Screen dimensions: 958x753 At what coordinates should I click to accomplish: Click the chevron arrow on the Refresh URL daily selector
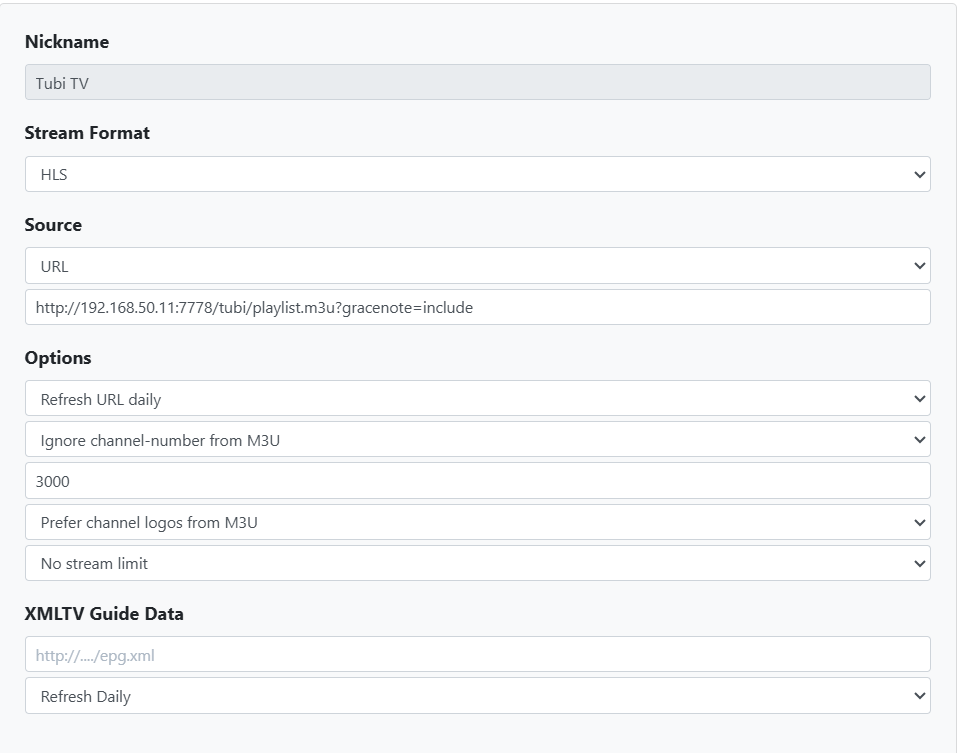coord(919,400)
